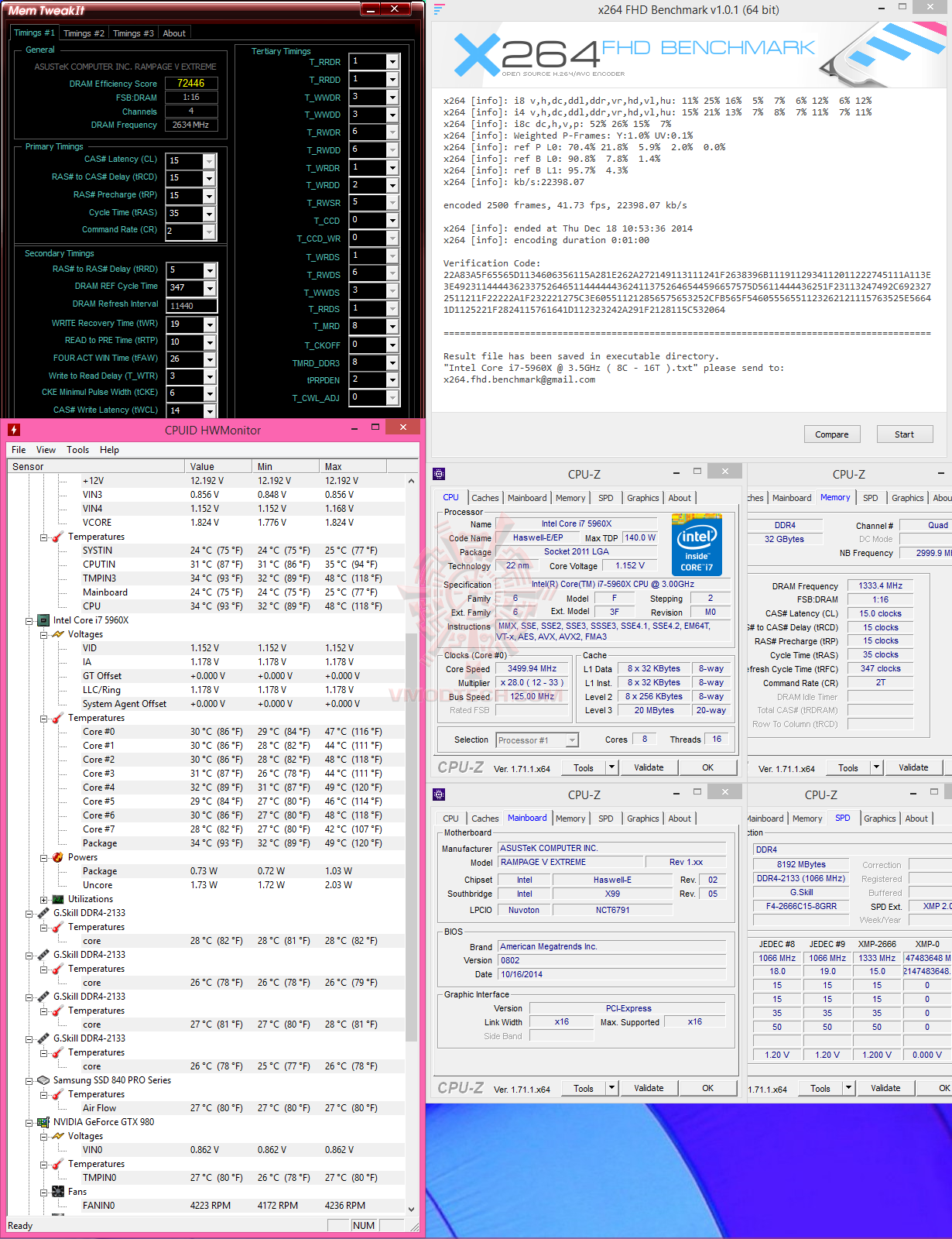952x1239 pixels.
Task: Close the HWMonitor window
Action: coord(402,427)
